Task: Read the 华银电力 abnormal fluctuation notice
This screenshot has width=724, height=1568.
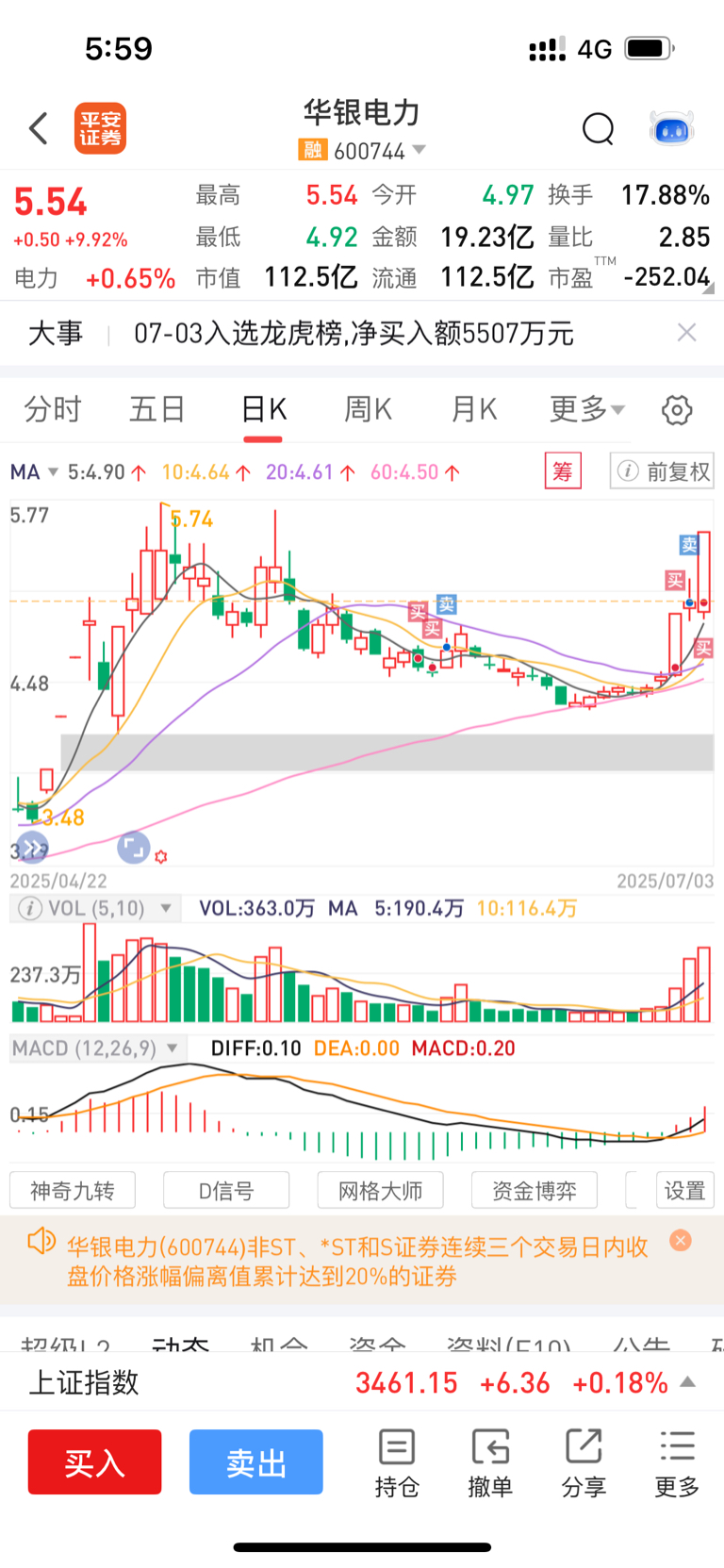Action: (x=357, y=1262)
